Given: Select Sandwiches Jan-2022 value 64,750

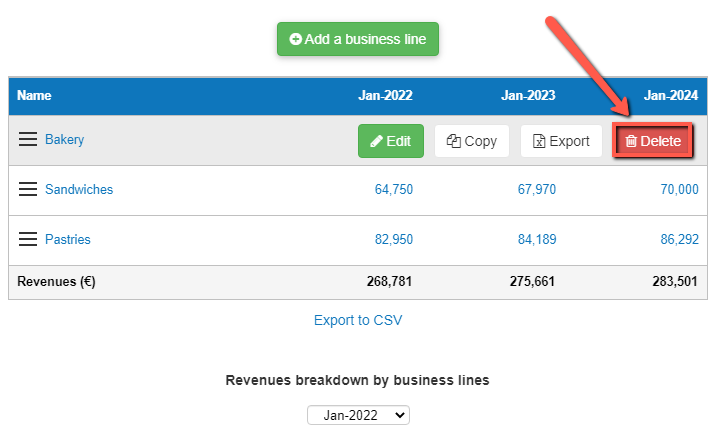Looking at the screenshot, I should click(393, 190).
